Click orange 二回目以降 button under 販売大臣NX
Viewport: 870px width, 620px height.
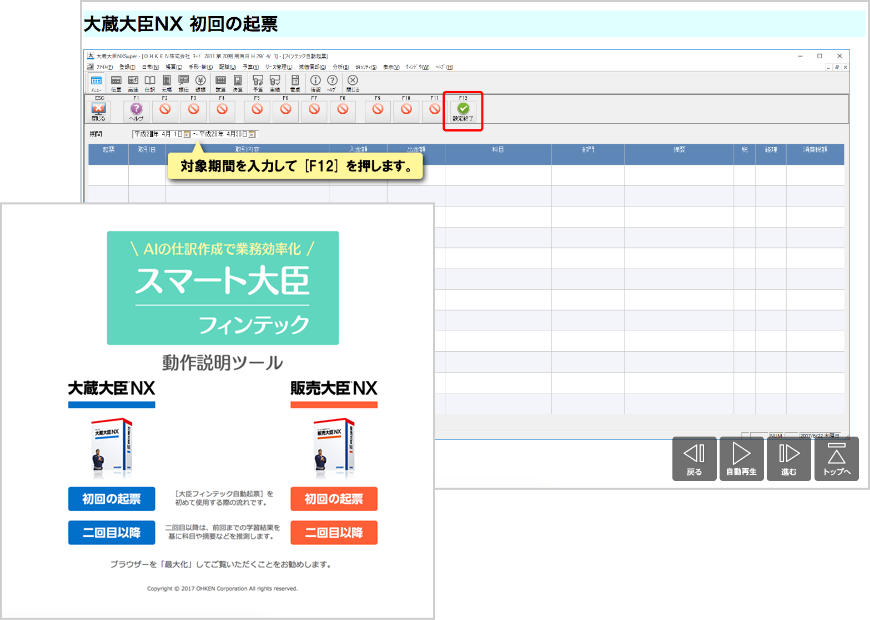click(x=334, y=533)
